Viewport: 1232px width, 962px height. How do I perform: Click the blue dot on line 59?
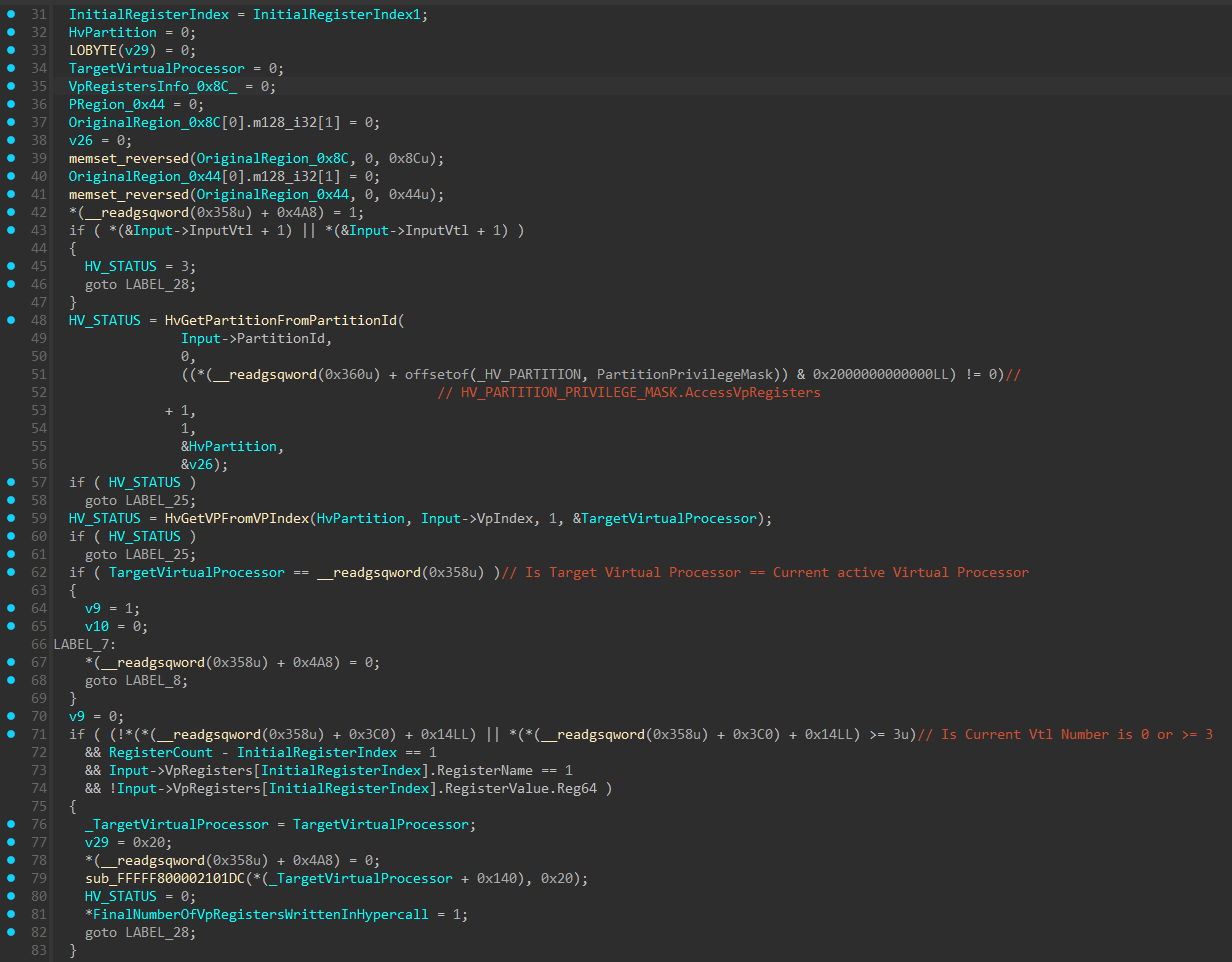point(12,518)
